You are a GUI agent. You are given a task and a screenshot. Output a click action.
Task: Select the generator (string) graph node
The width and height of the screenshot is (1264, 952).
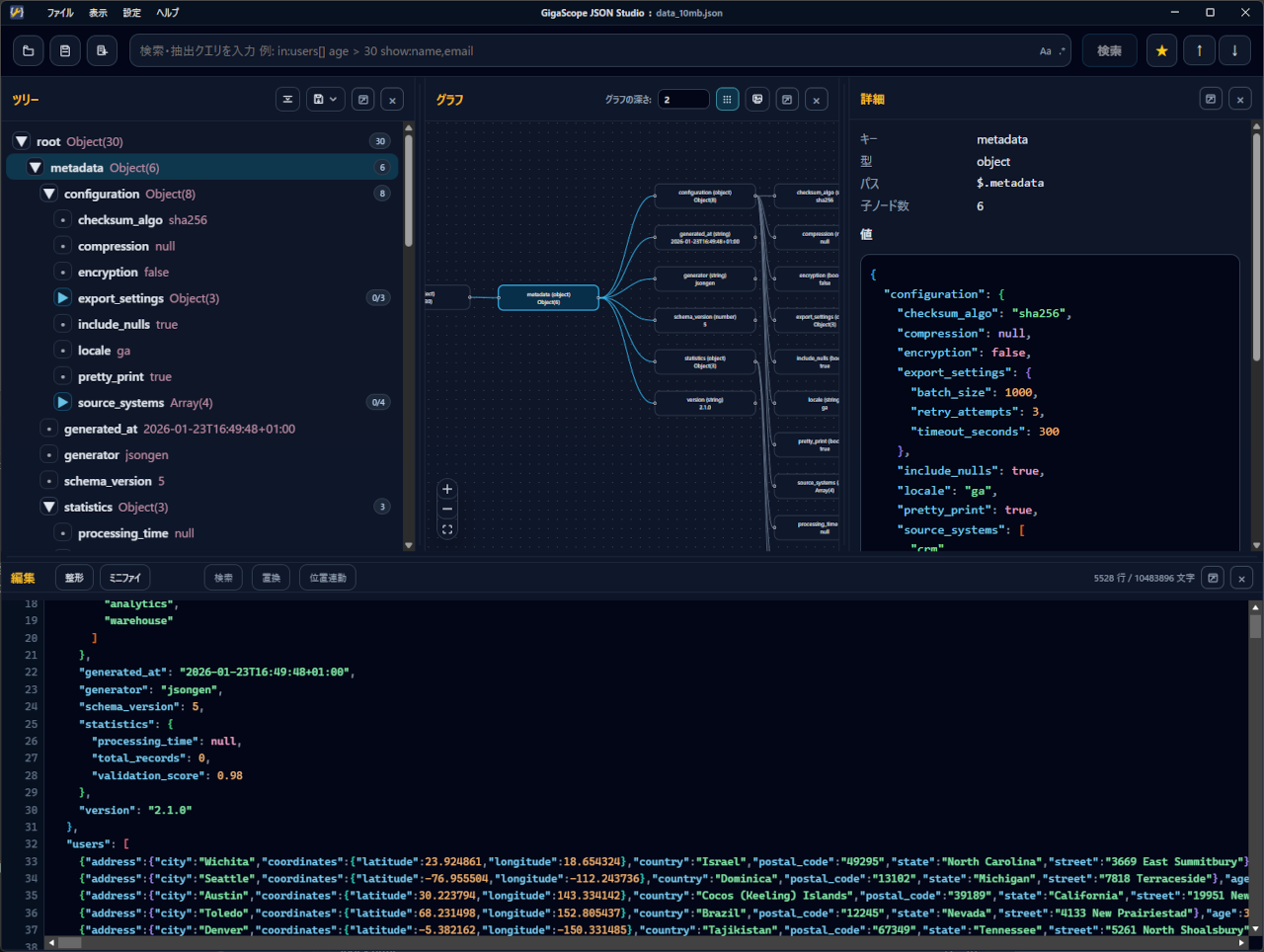[x=705, y=278]
